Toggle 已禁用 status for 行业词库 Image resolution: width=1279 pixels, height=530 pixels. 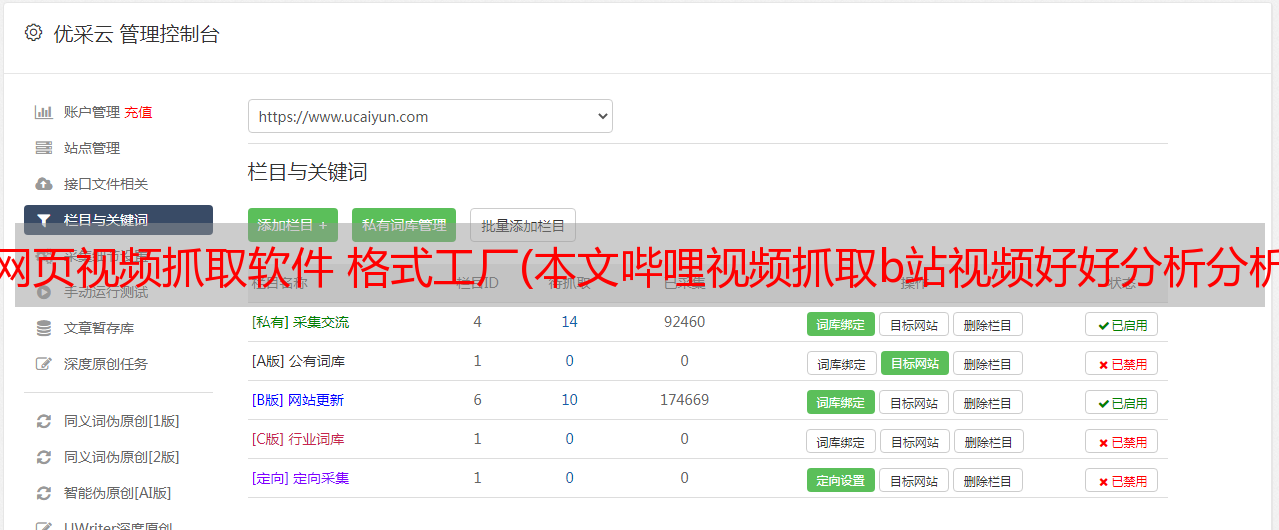[1121, 441]
